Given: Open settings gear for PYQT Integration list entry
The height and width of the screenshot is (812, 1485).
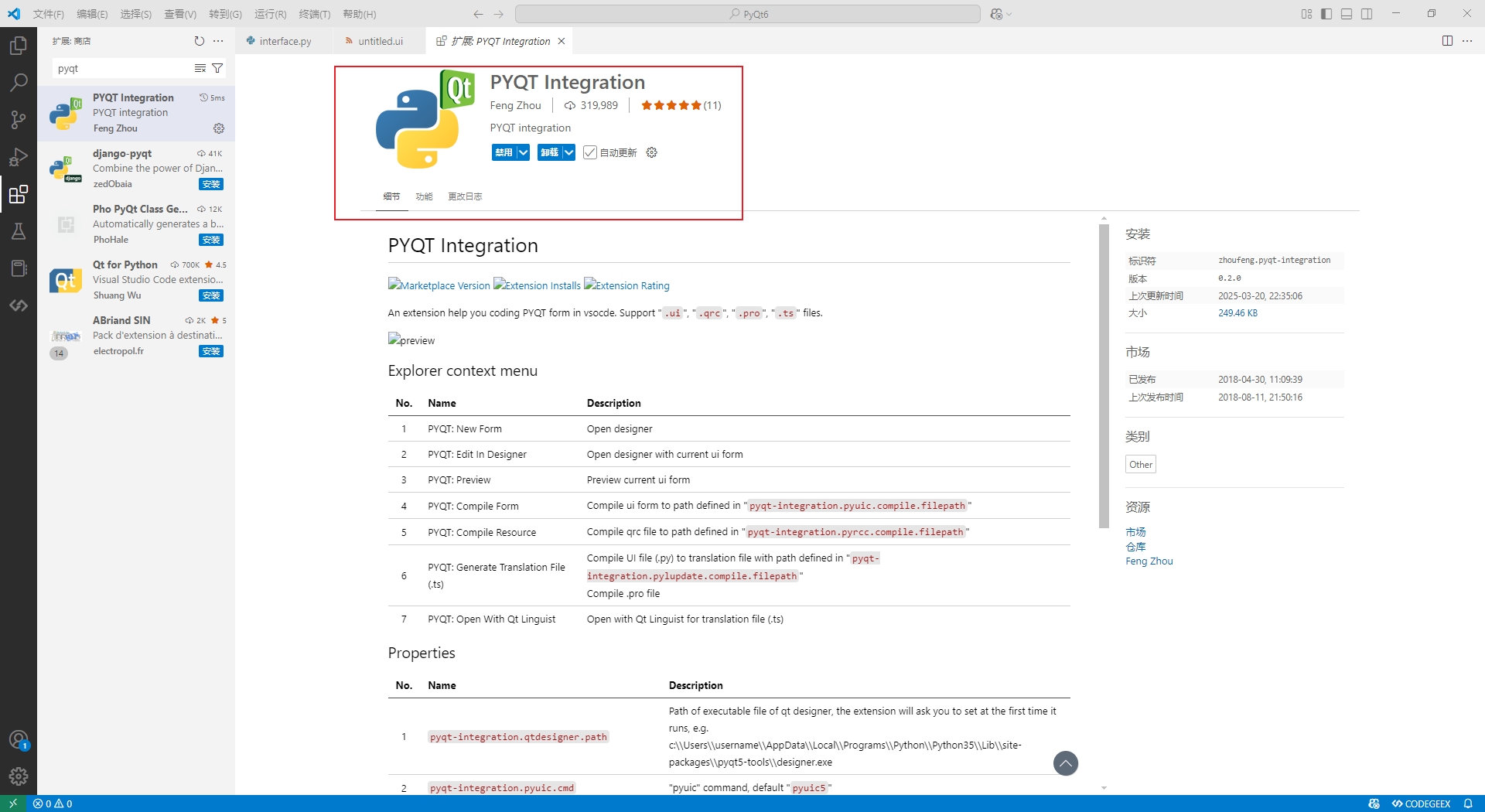Looking at the screenshot, I should click(219, 128).
